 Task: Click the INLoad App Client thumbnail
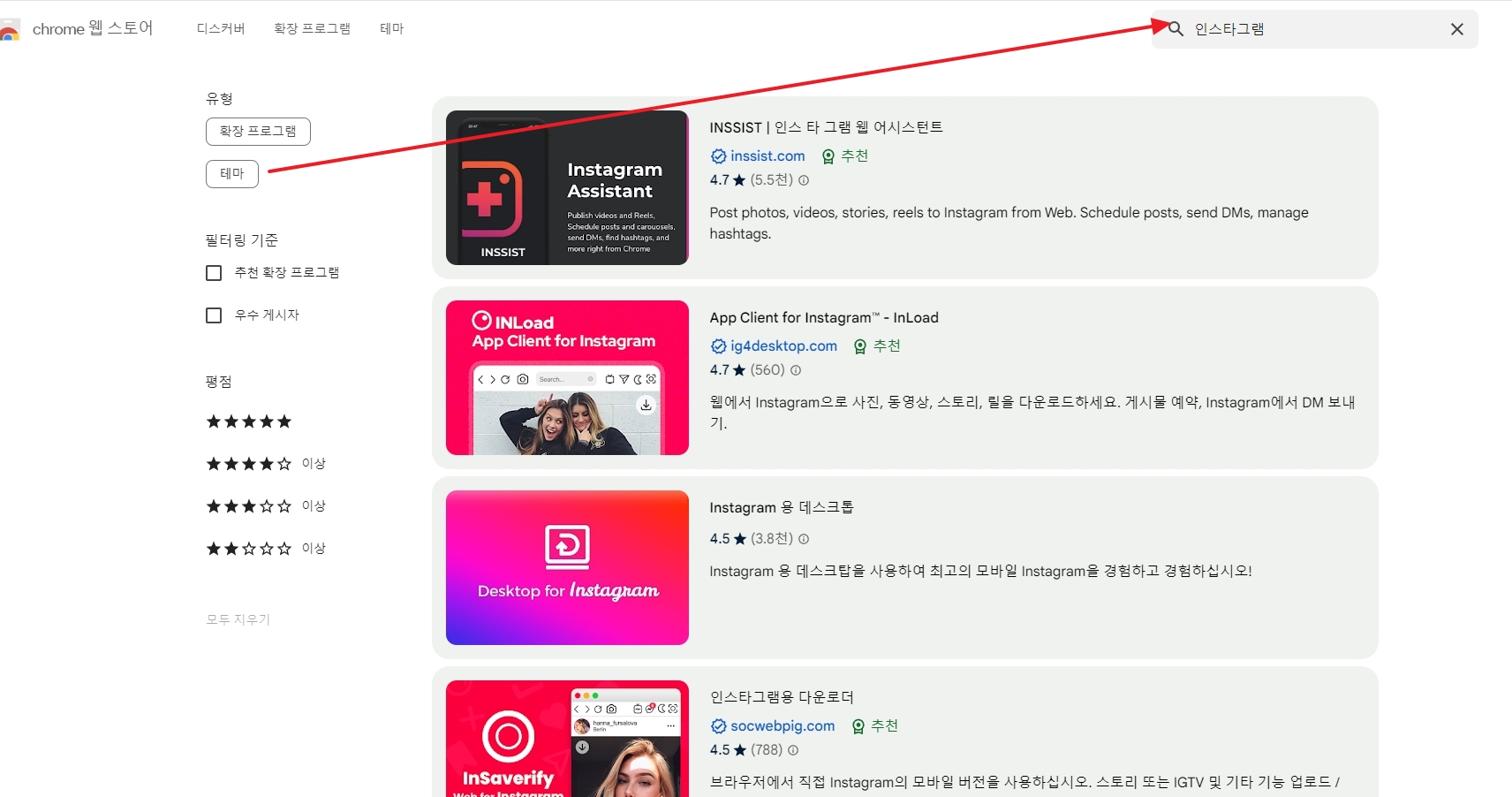[x=567, y=377]
